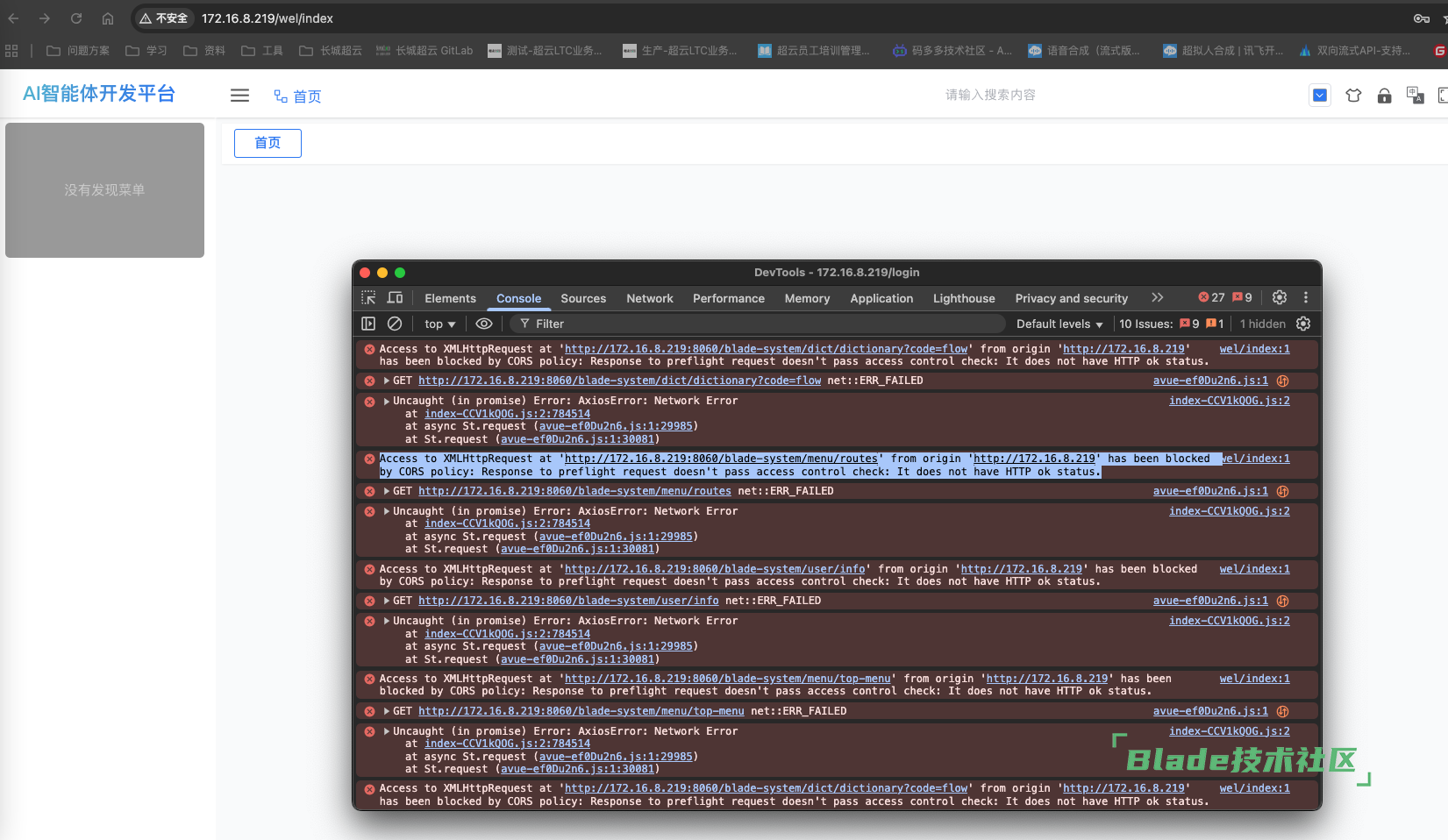
Task: Show more DevTools tabs chevron
Action: 1158,297
